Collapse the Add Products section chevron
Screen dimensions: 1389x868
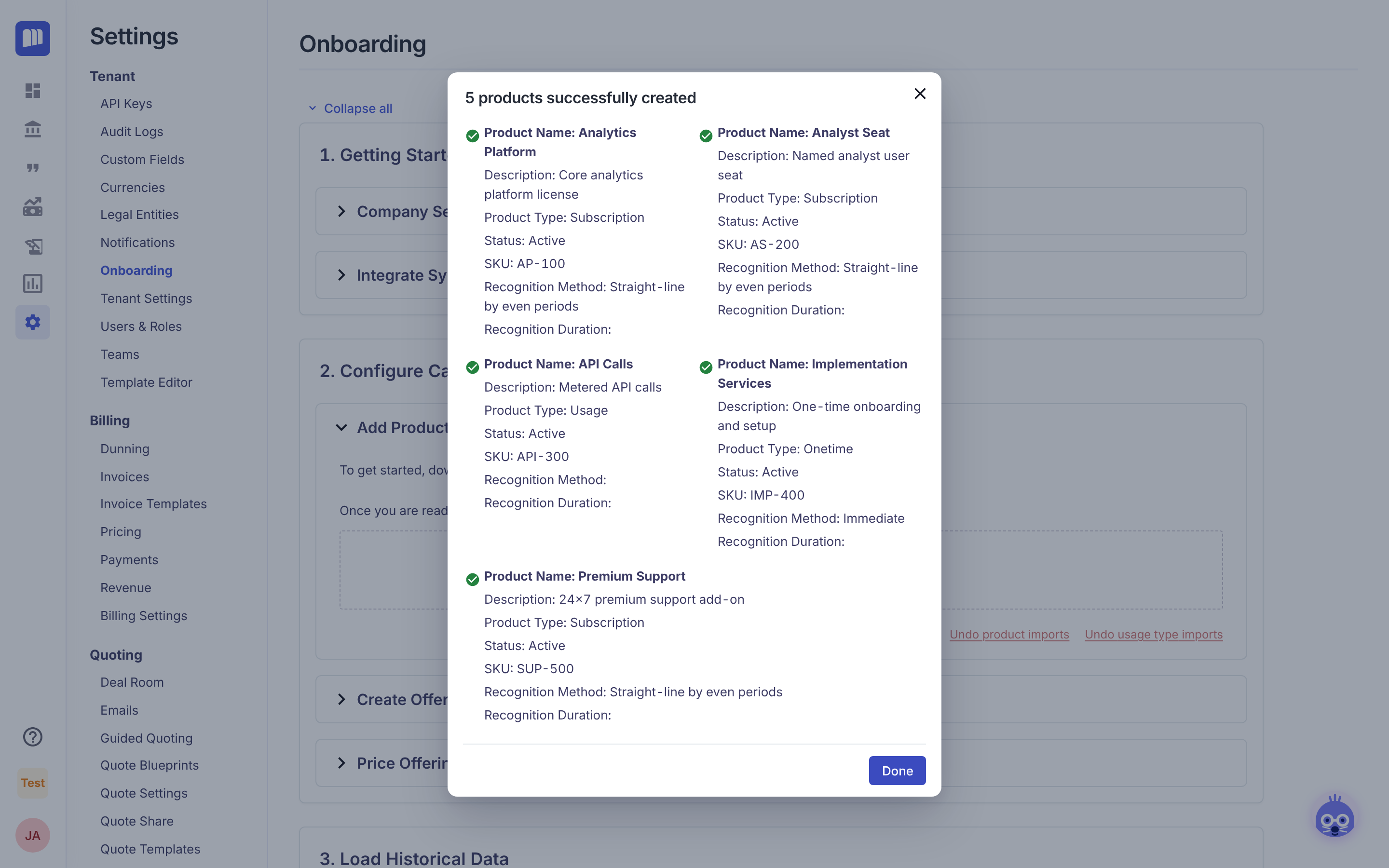coord(341,428)
